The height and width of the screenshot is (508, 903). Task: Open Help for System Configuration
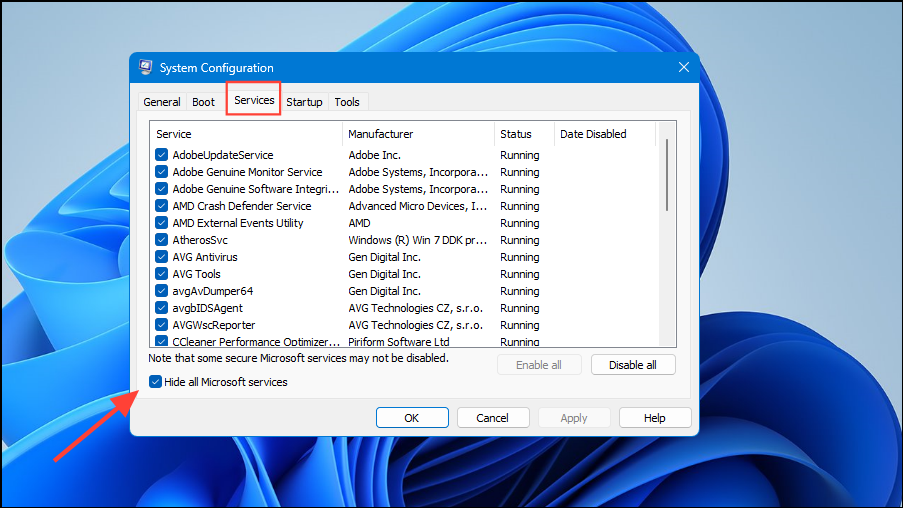[x=655, y=418]
